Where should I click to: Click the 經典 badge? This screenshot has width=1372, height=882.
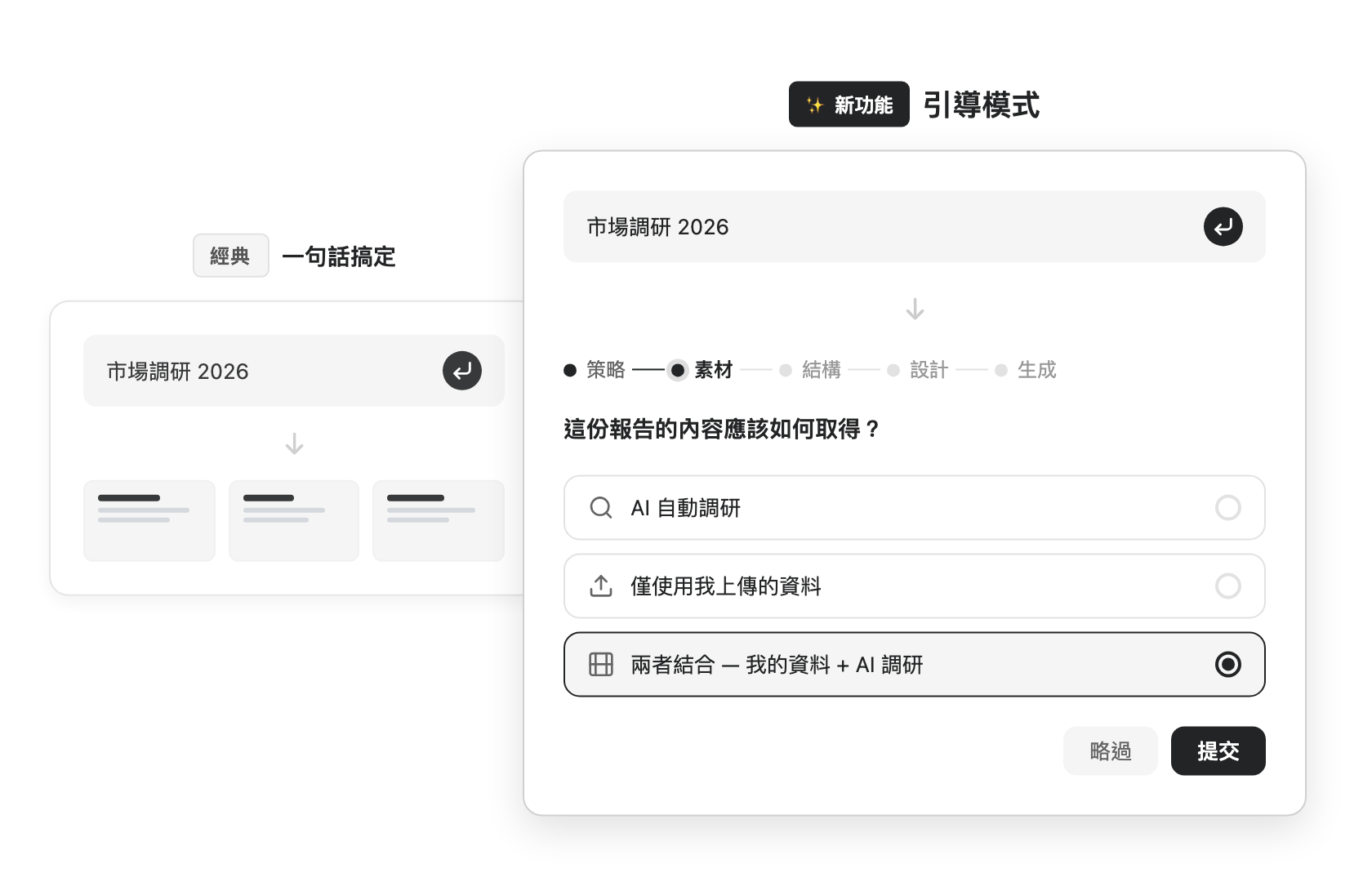[230, 256]
